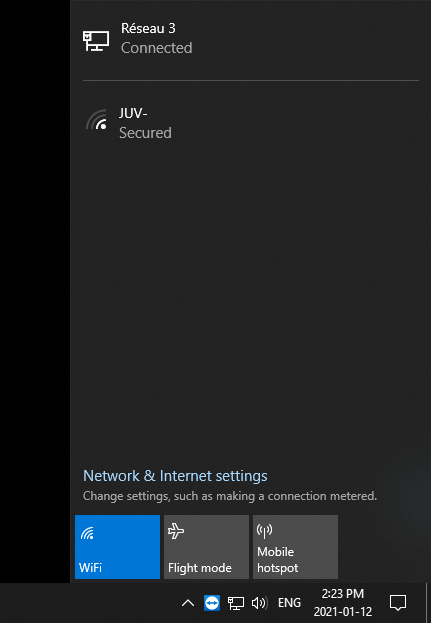Image resolution: width=431 pixels, height=623 pixels.
Task: Select the Réseau 3 connected network
Action: [251, 38]
